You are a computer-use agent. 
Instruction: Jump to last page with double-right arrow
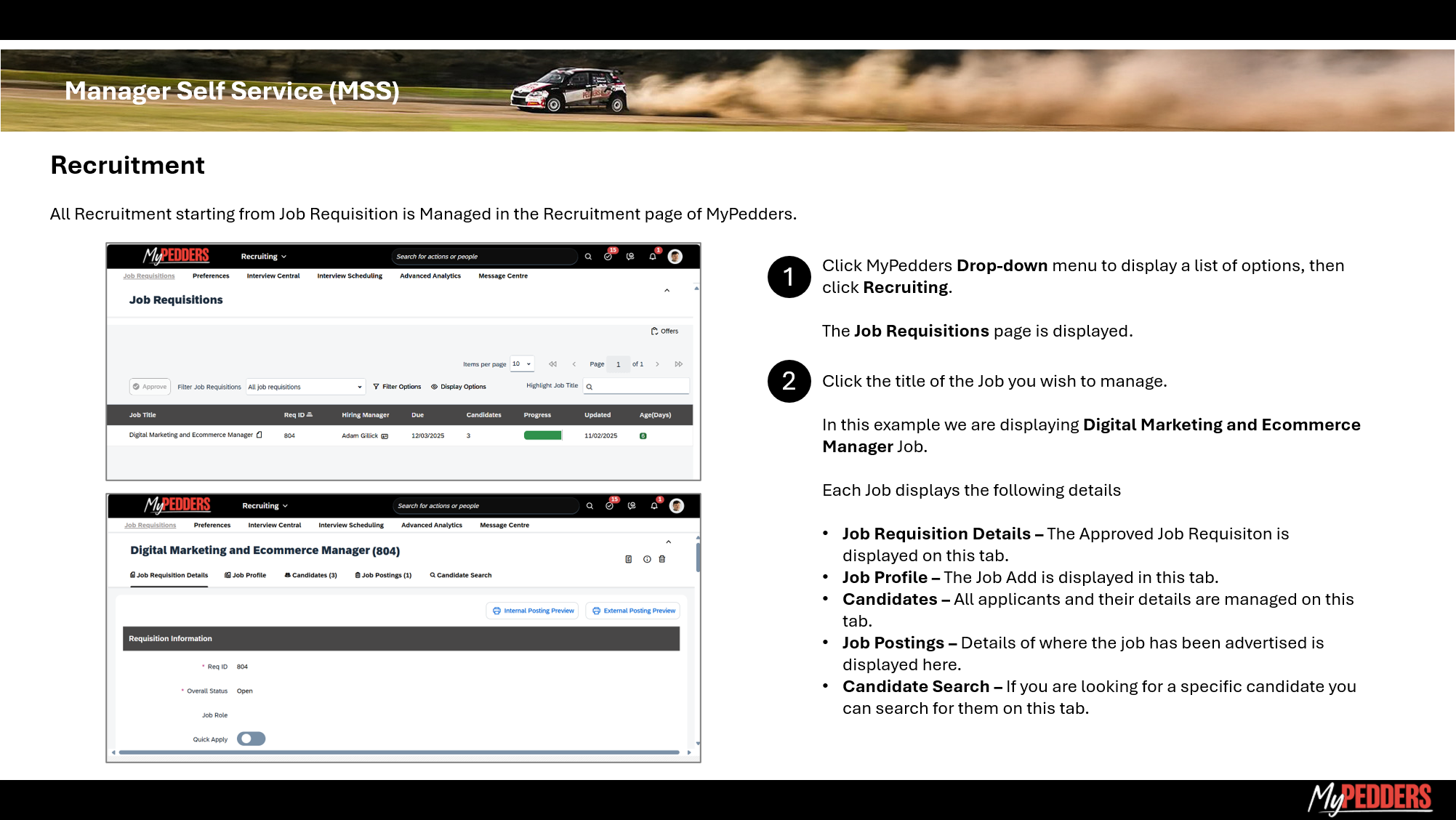click(x=678, y=364)
